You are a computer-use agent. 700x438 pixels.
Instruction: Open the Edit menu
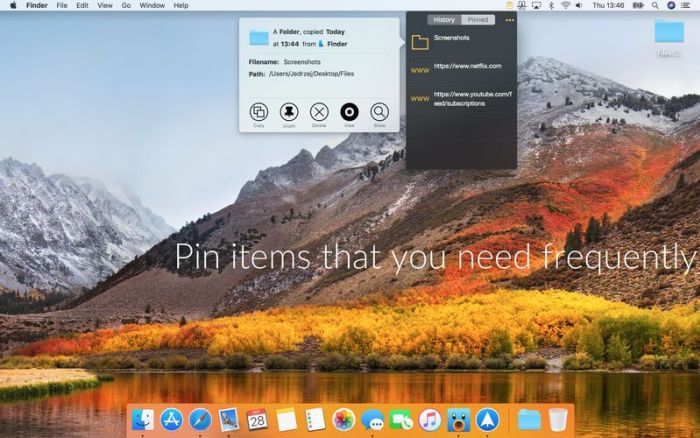coord(82,5)
